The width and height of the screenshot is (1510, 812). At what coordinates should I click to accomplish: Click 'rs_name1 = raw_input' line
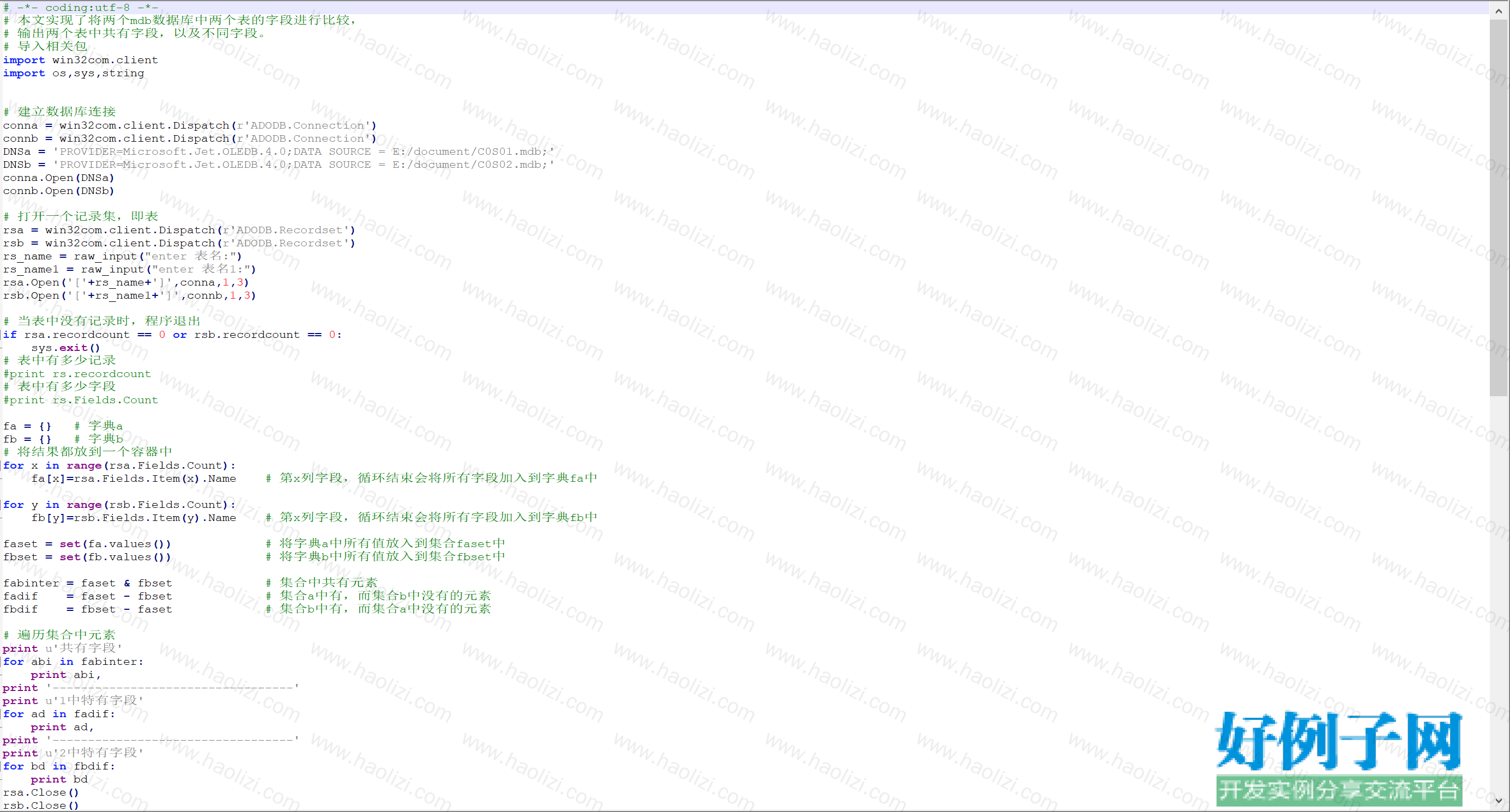click(x=130, y=269)
